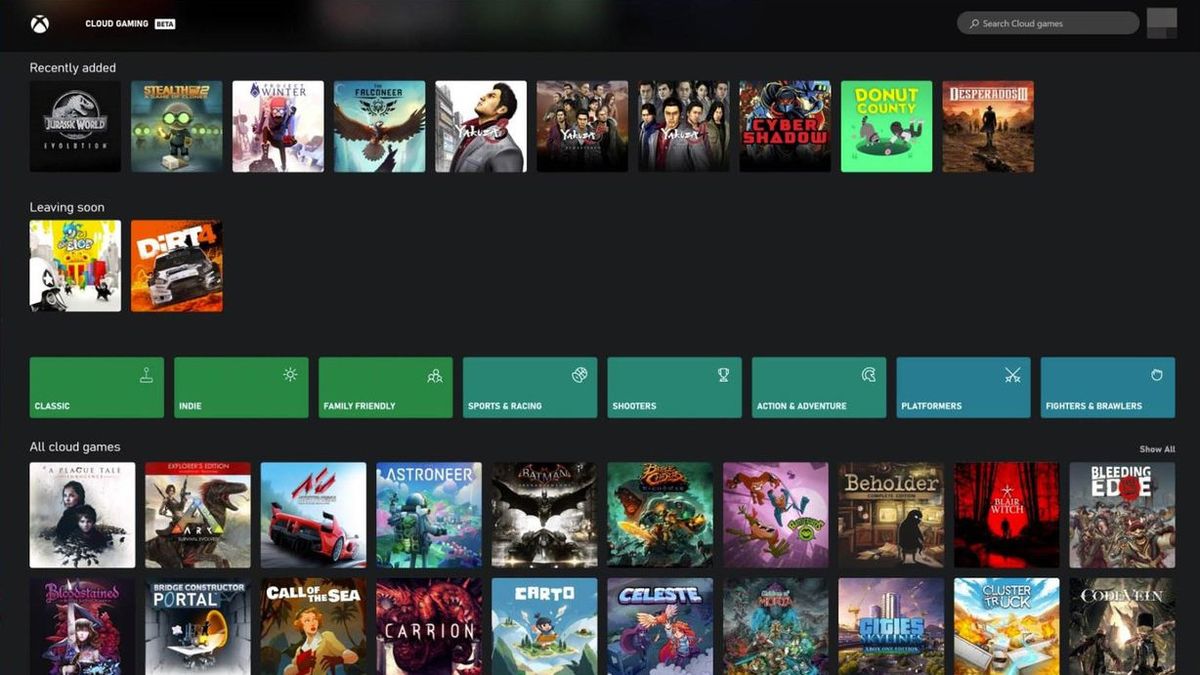The height and width of the screenshot is (675, 1200).
Task: Open Stealth Inc 2 game tile
Action: (x=177, y=127)
